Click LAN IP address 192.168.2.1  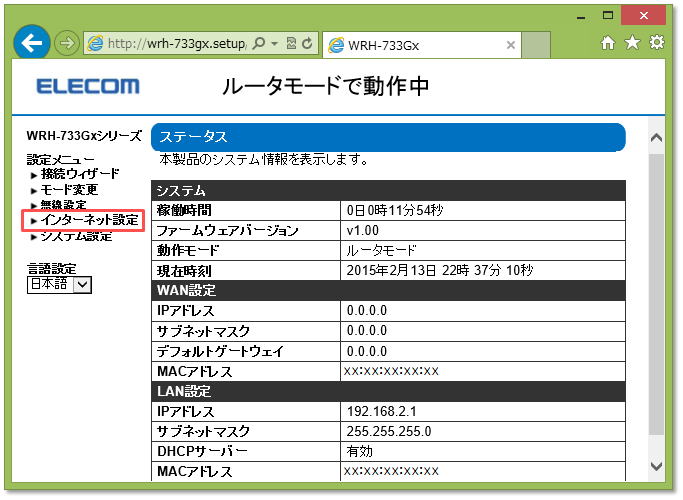tap(382, 412)
